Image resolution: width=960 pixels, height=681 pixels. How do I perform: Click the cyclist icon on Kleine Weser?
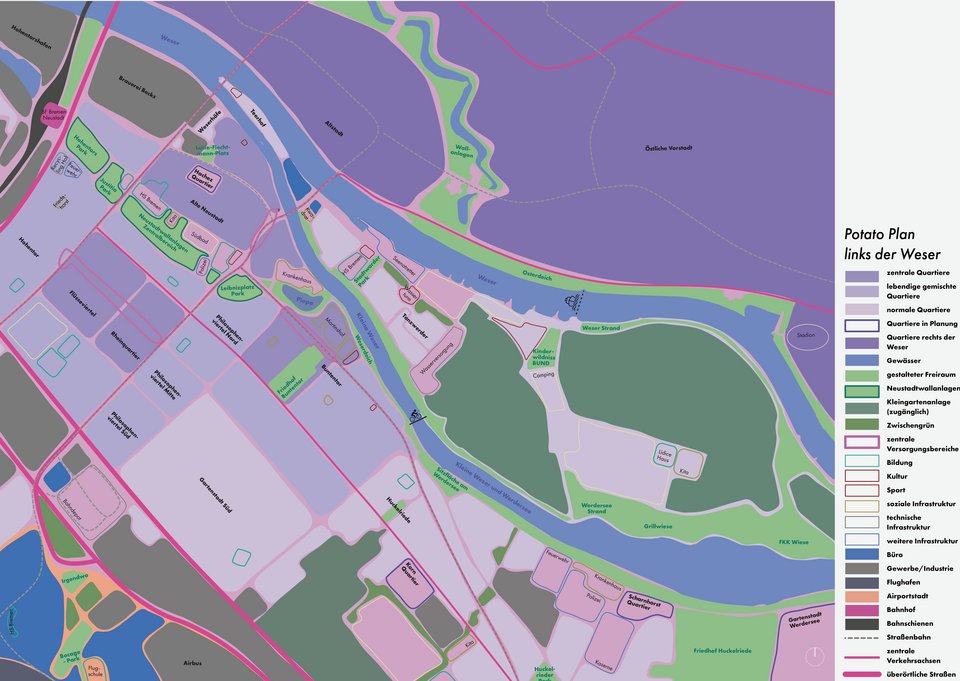point(416,418)
